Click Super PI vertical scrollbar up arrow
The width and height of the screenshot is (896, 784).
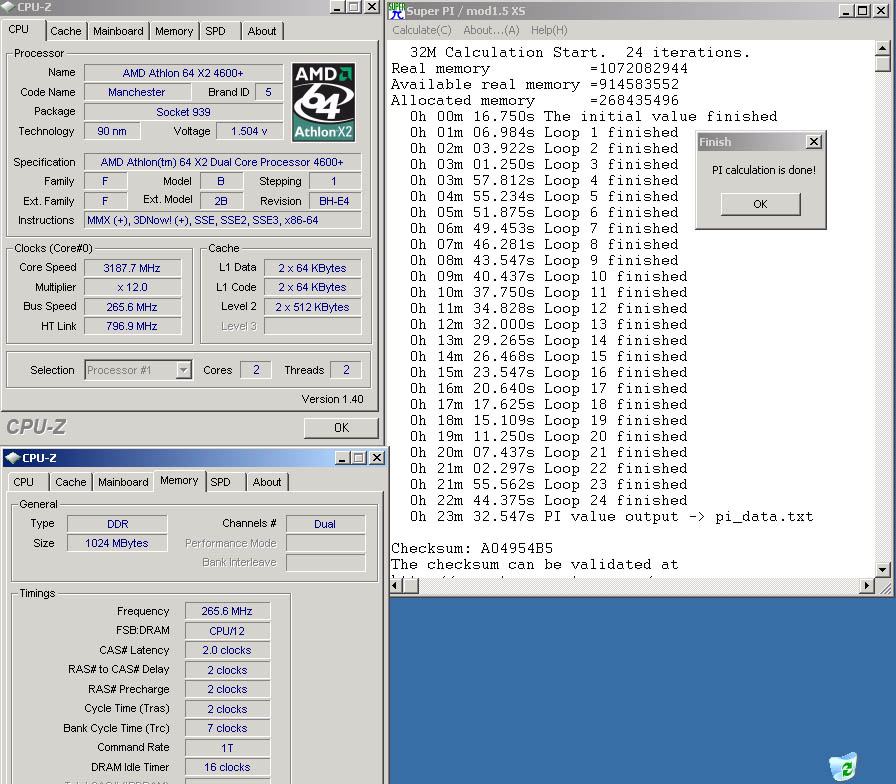point(882,48)
